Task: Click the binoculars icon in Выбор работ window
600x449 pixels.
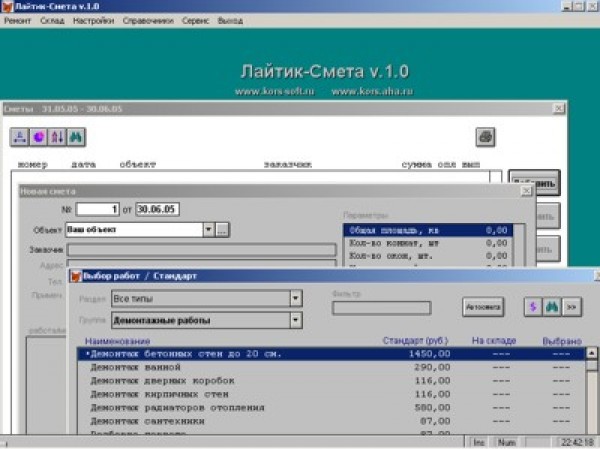Action: (552, 306)
